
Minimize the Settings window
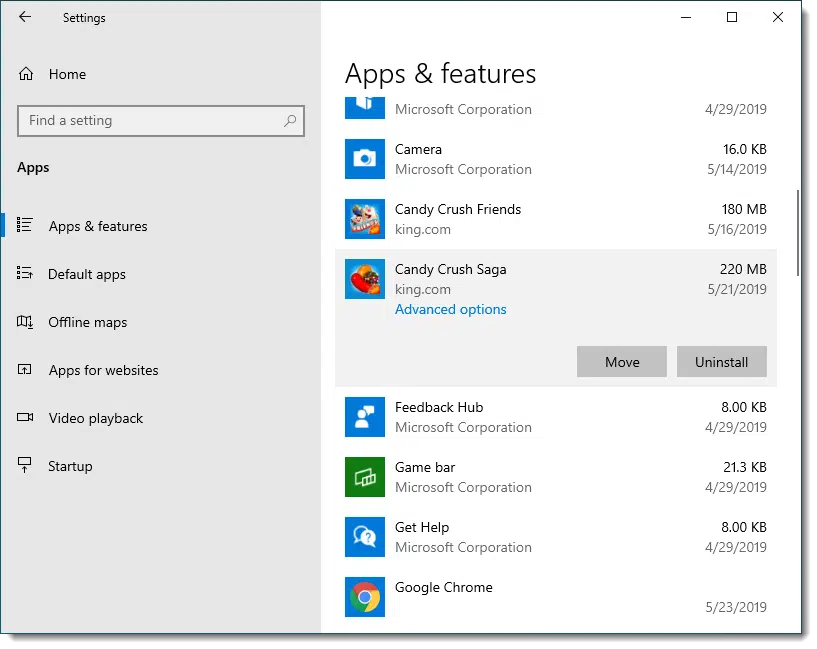(x=686, y=17)
